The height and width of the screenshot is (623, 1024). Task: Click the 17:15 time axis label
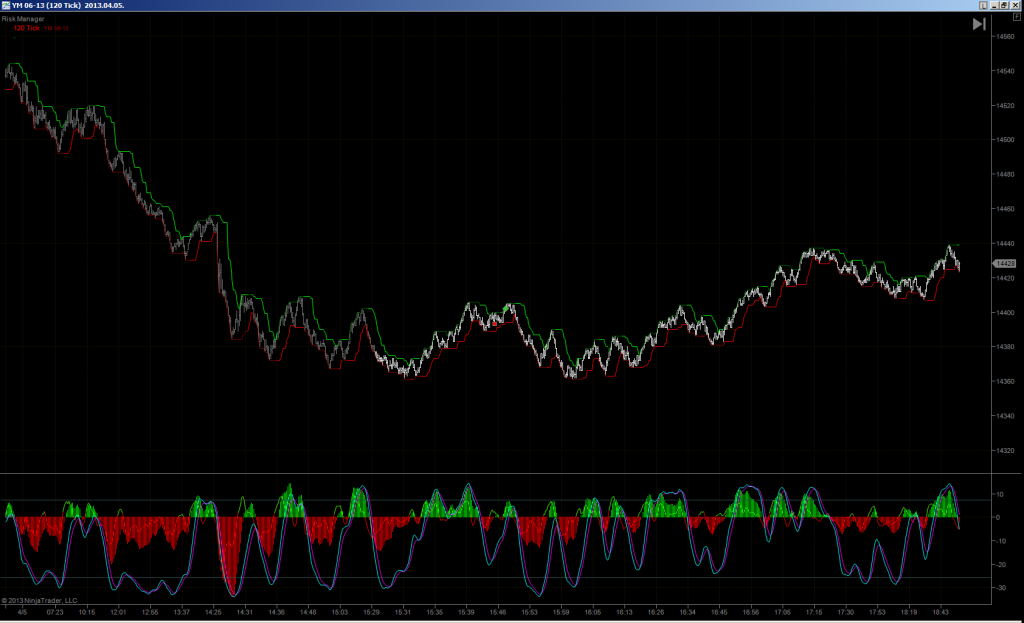coord(814,613)
